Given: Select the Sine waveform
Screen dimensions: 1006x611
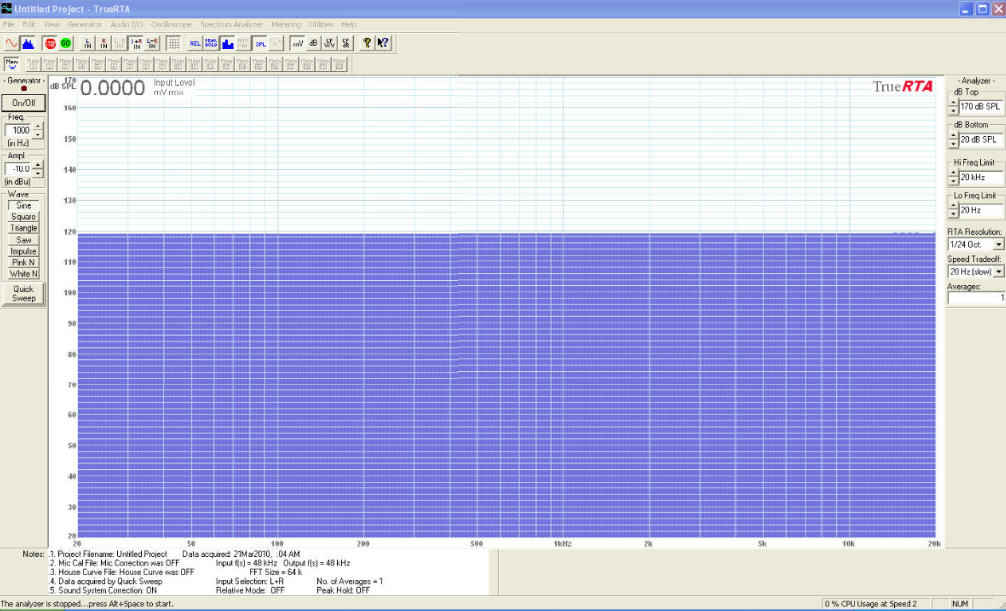Looking at the screenshot, I should [24, 205].
